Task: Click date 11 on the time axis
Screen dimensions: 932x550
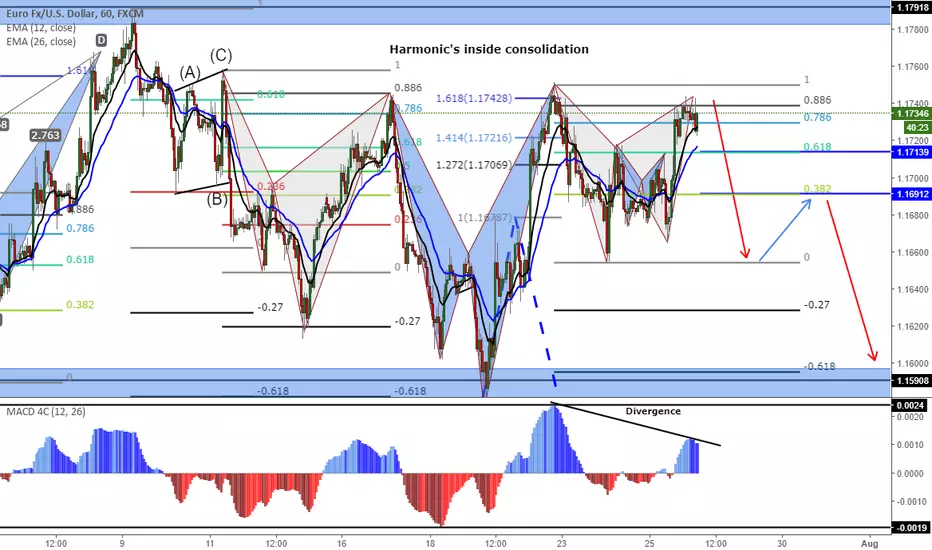Action: coord(210,543)
